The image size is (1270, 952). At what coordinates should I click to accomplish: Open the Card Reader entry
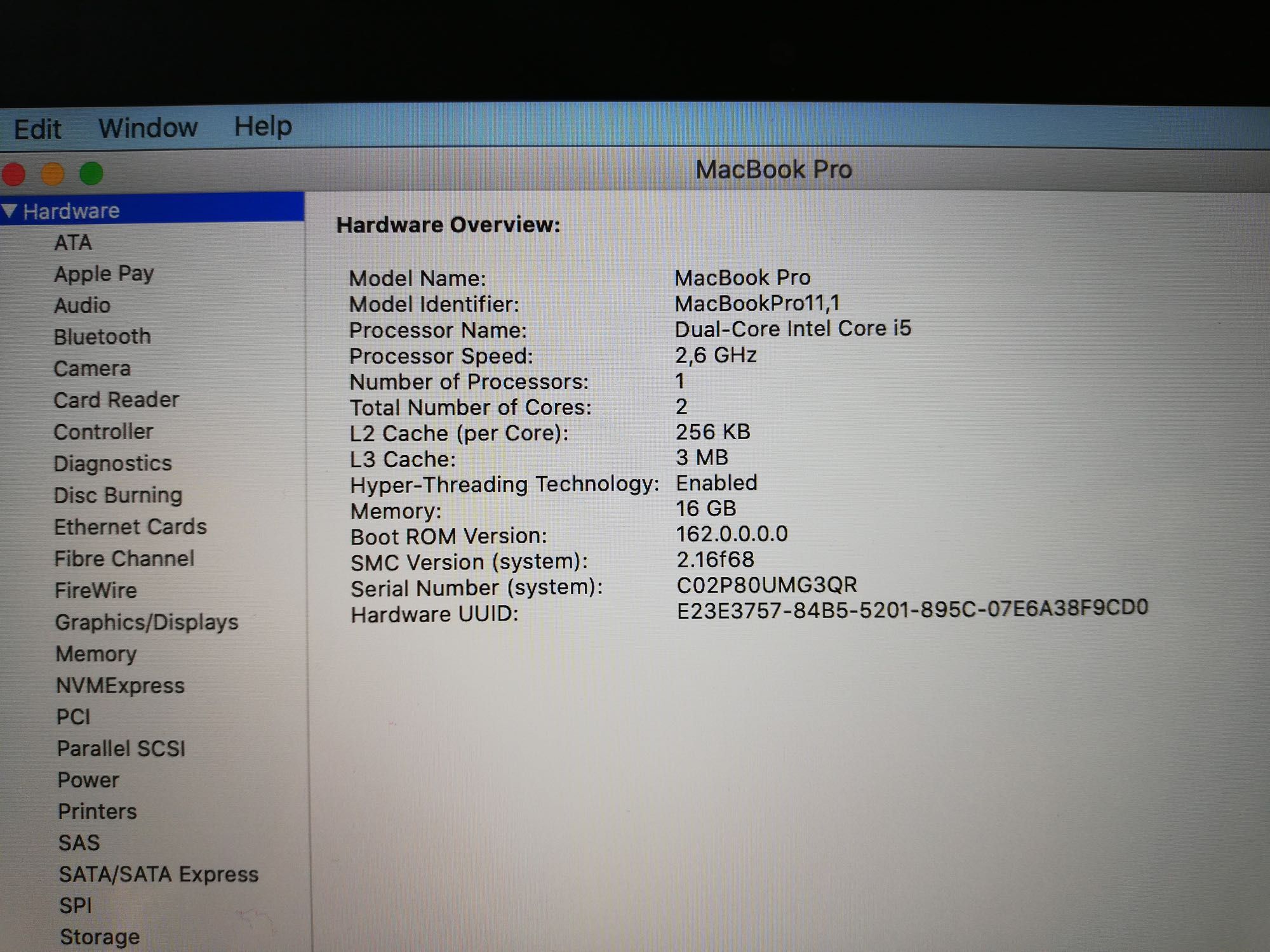pos(116,400)
